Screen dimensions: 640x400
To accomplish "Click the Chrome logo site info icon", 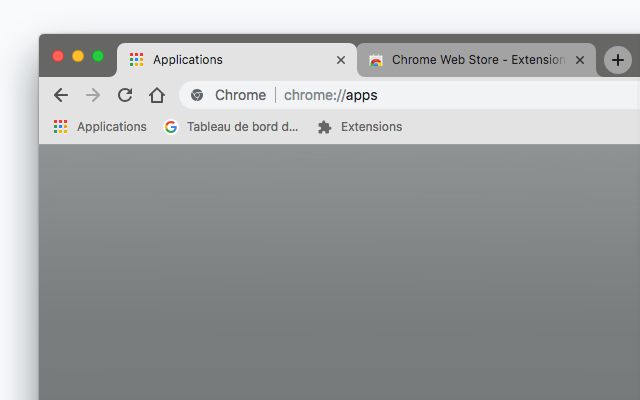I will [197, 95].
